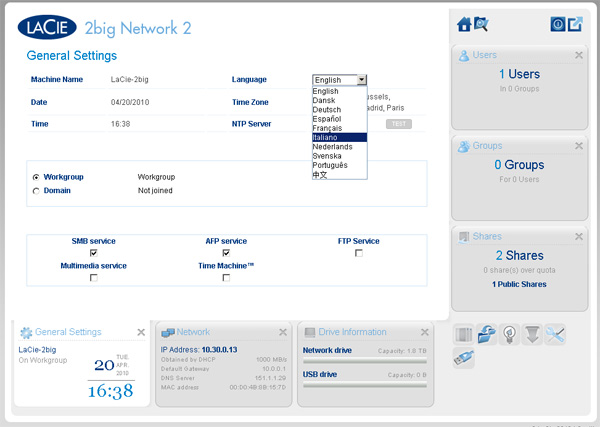600x427 pixels.
Task: Open the 0 Groups link
Action: pos(519,165)
